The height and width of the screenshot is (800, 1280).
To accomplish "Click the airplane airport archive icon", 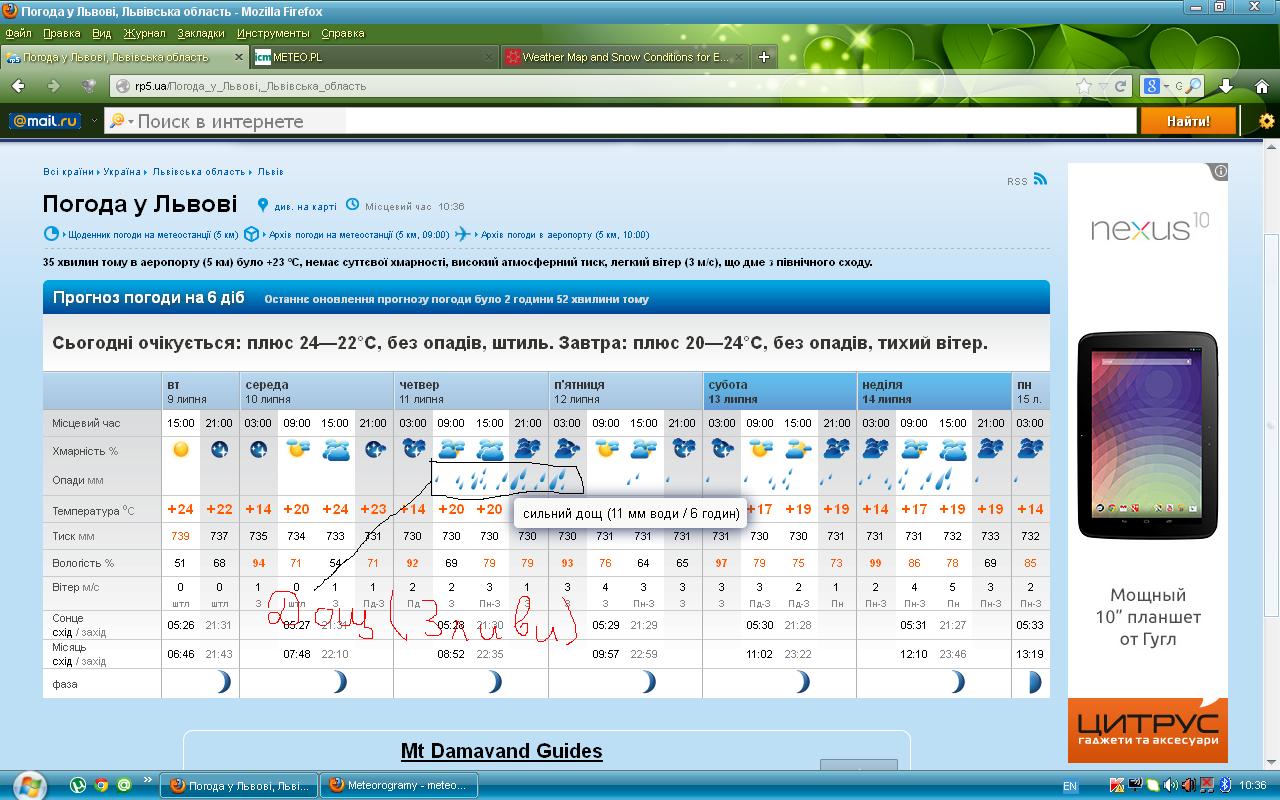I will tap(462, 234).
